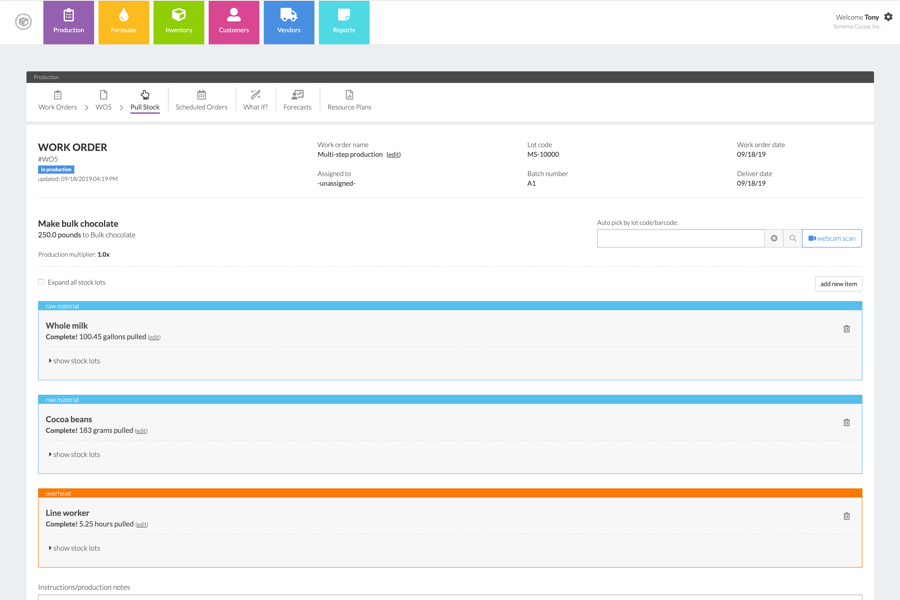Open the Customers module tile
The image size is (900, 600).
pyautogui.click(x=234, y=22)
